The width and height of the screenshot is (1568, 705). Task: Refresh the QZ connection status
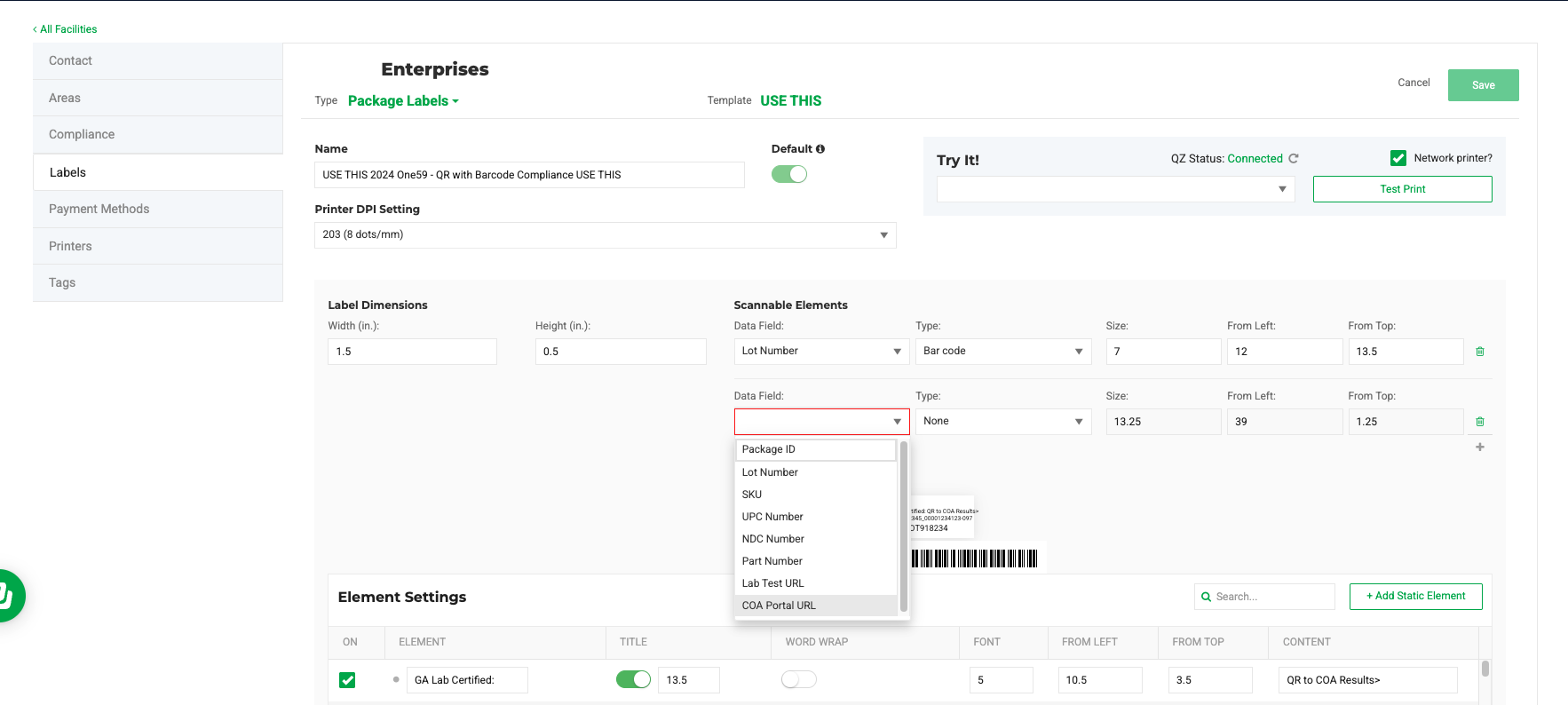click(1294, 159)
